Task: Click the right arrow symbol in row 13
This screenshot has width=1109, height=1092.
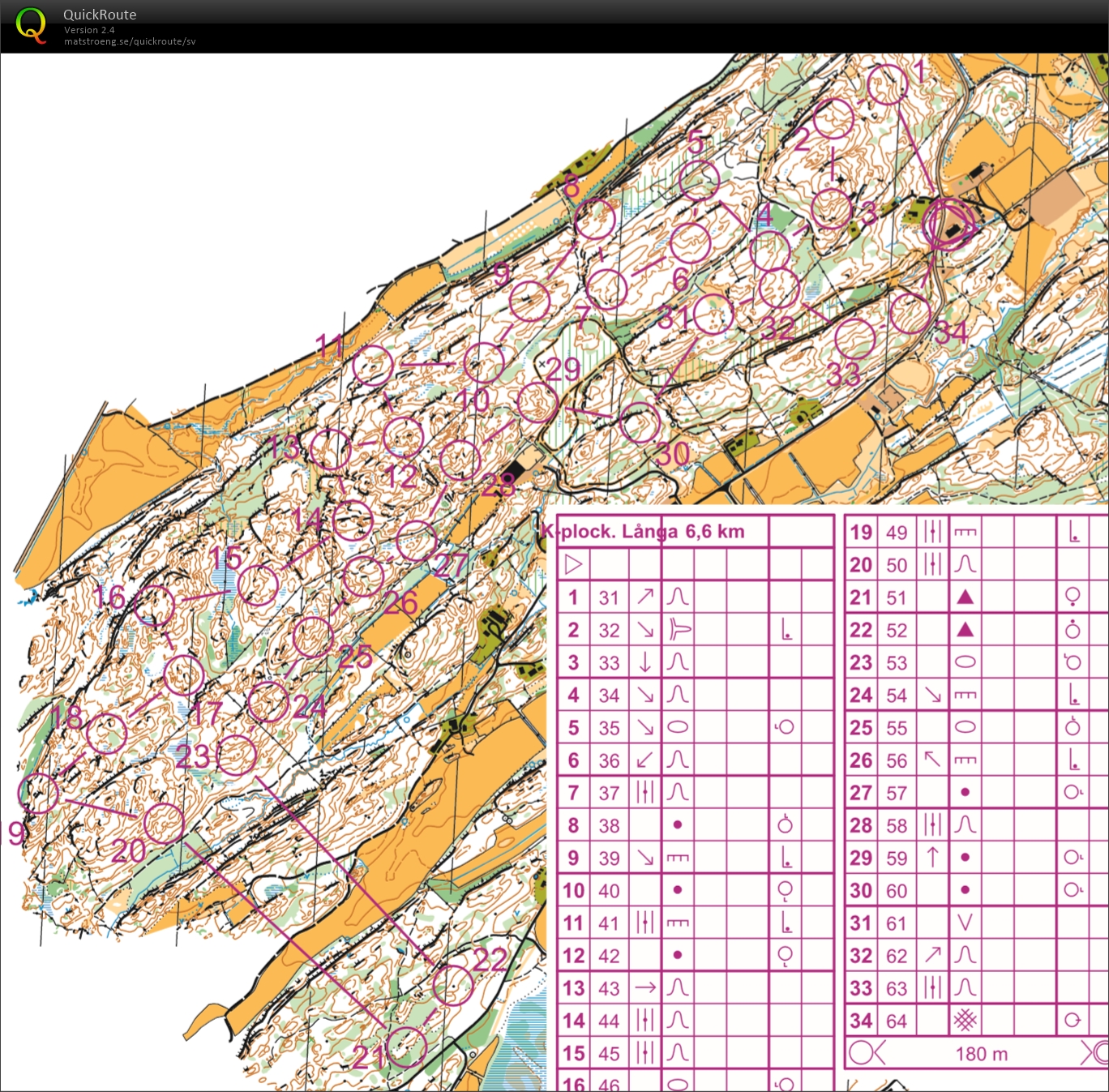Action: 645,988
